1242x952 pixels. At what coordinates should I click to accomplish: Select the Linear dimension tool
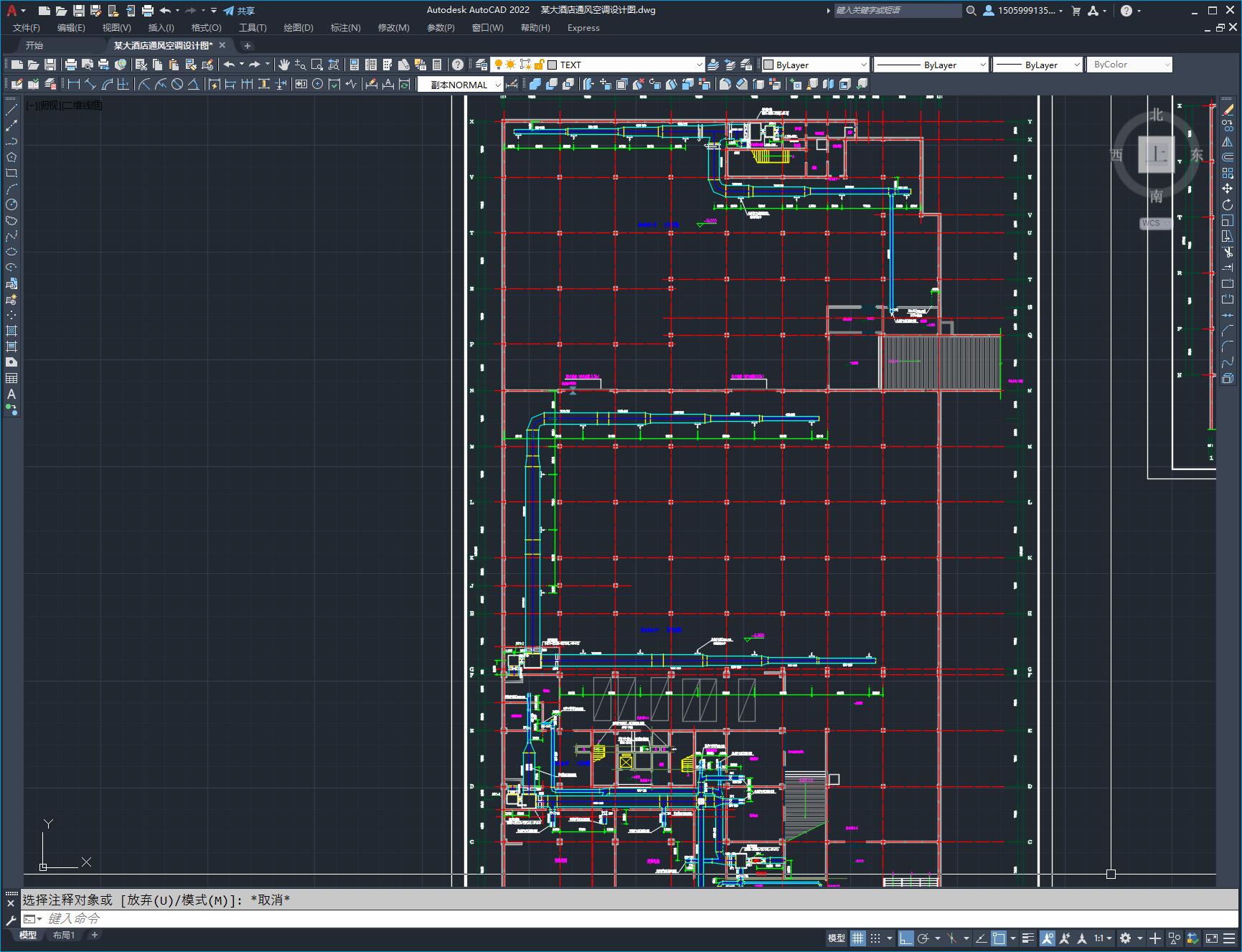click(74, 85)
